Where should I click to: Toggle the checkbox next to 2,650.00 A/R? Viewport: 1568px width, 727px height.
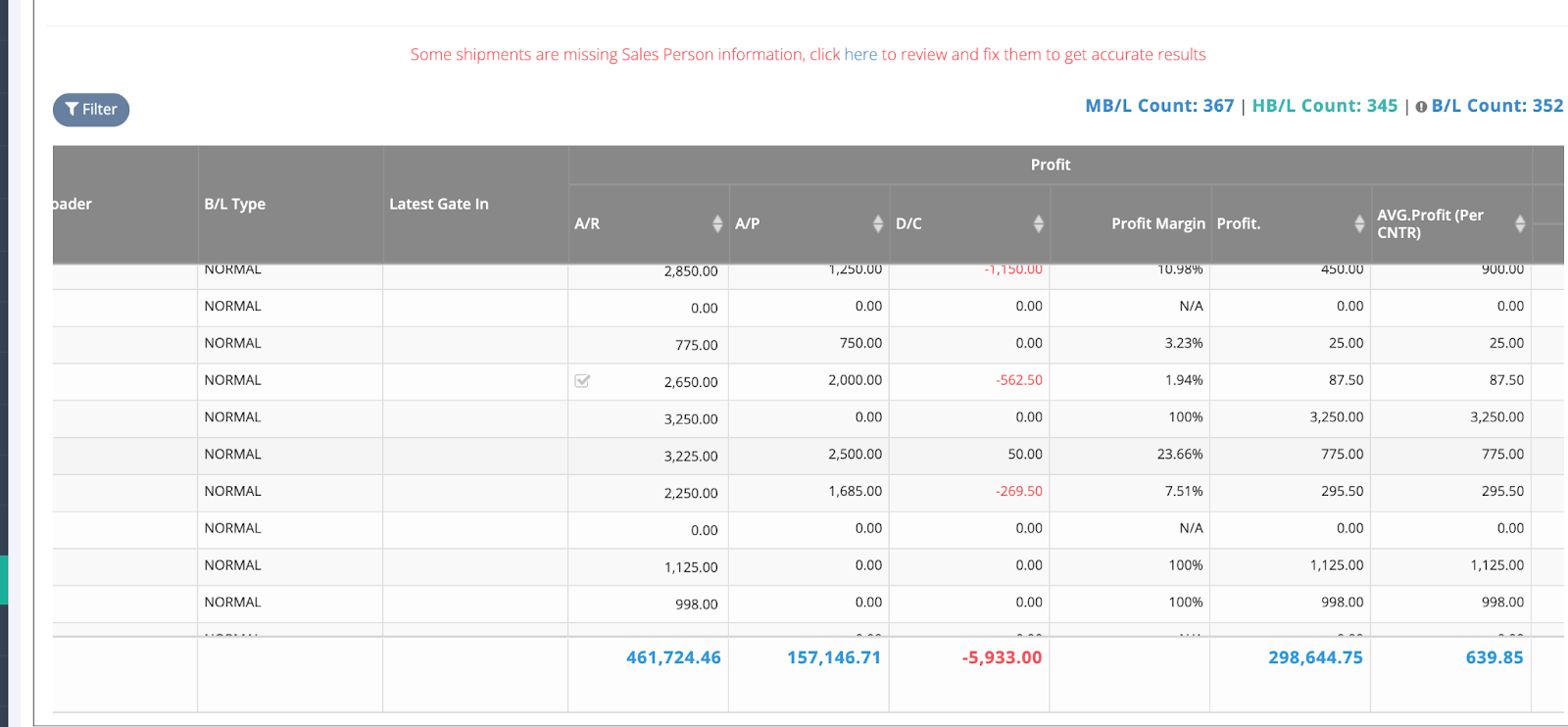tap(582, 381)
